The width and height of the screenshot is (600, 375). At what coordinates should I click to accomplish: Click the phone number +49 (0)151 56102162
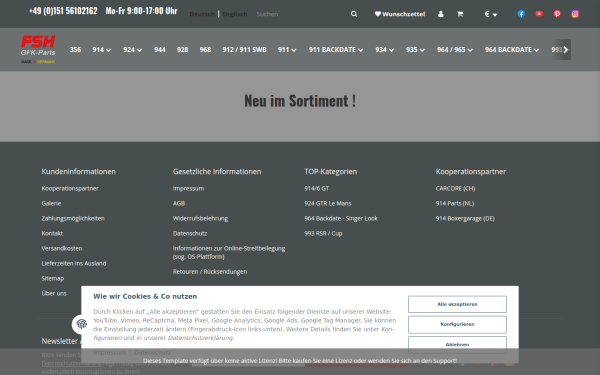pyautogui.click(x=63, y=11)
